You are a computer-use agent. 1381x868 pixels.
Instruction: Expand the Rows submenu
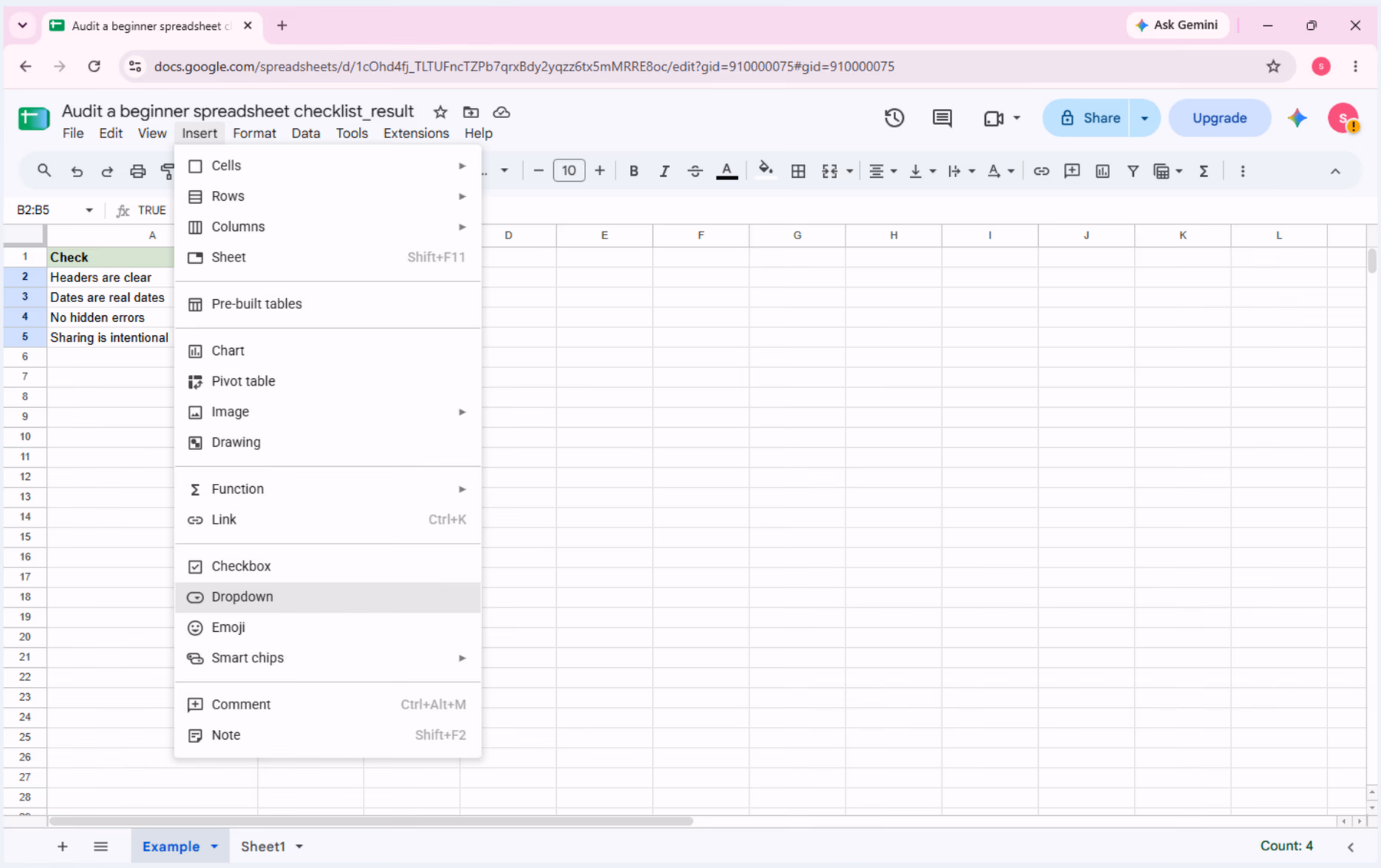328,196
